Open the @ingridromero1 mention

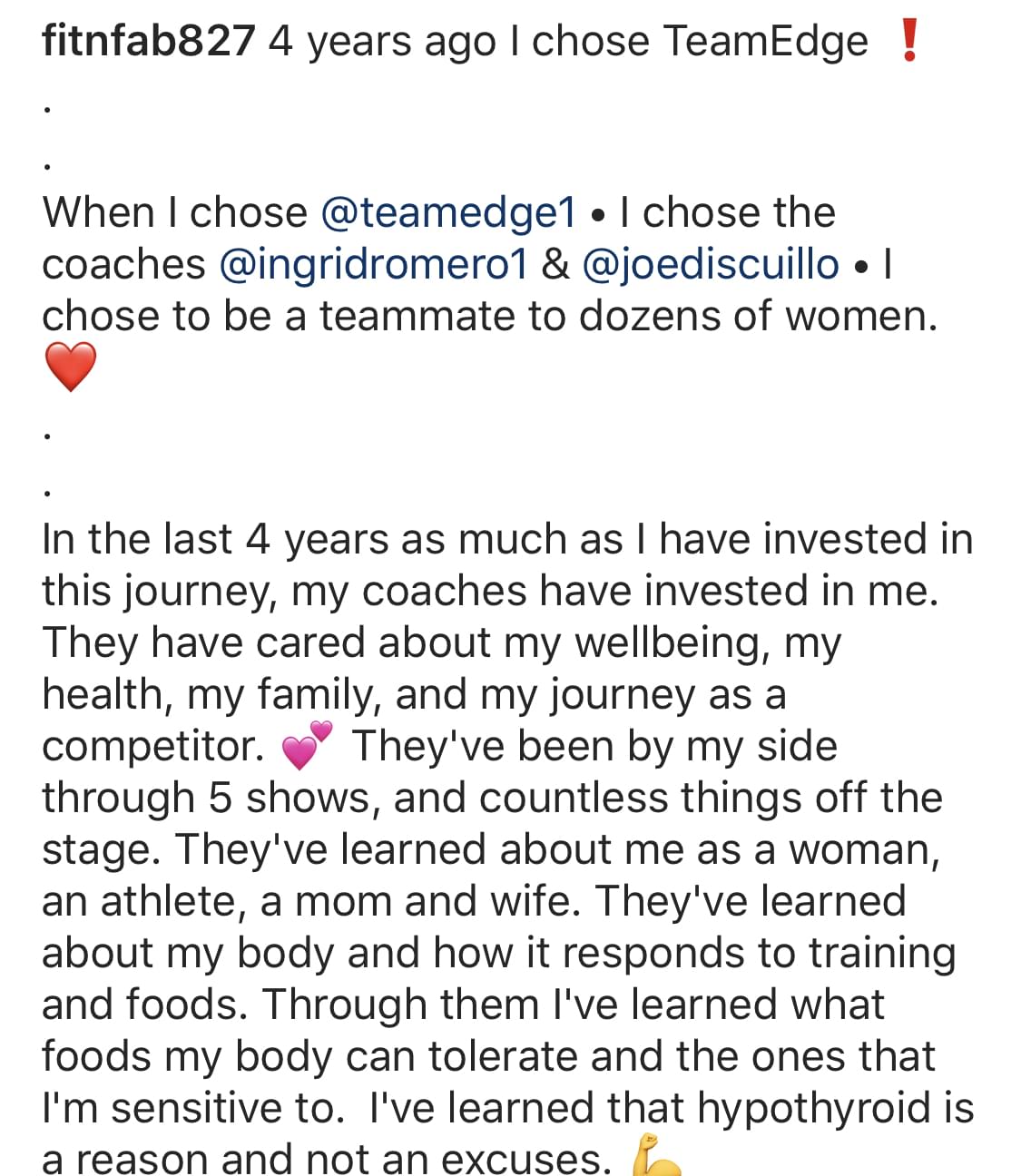(x=373, y=265)
